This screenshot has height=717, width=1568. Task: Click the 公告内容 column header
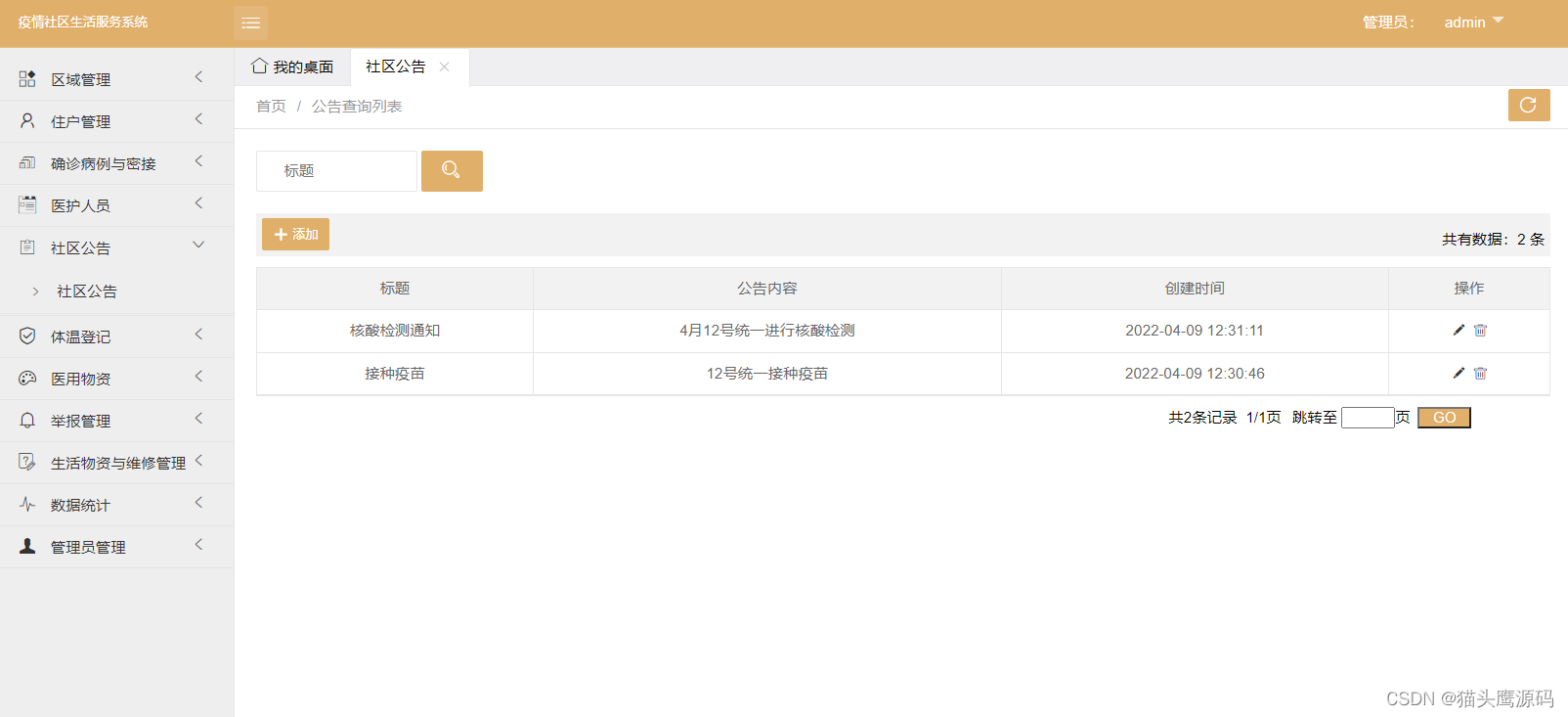pos(767,289)
